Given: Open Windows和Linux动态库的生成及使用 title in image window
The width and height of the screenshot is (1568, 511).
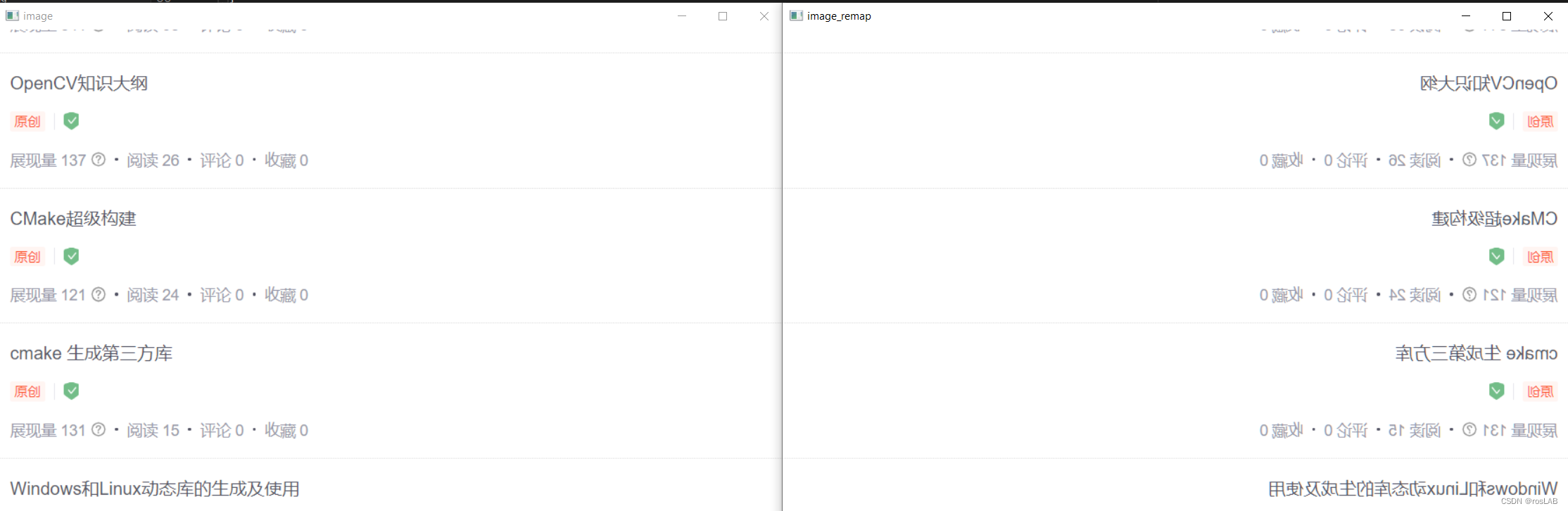Looking at the screenshot, I should click(155, 488).
